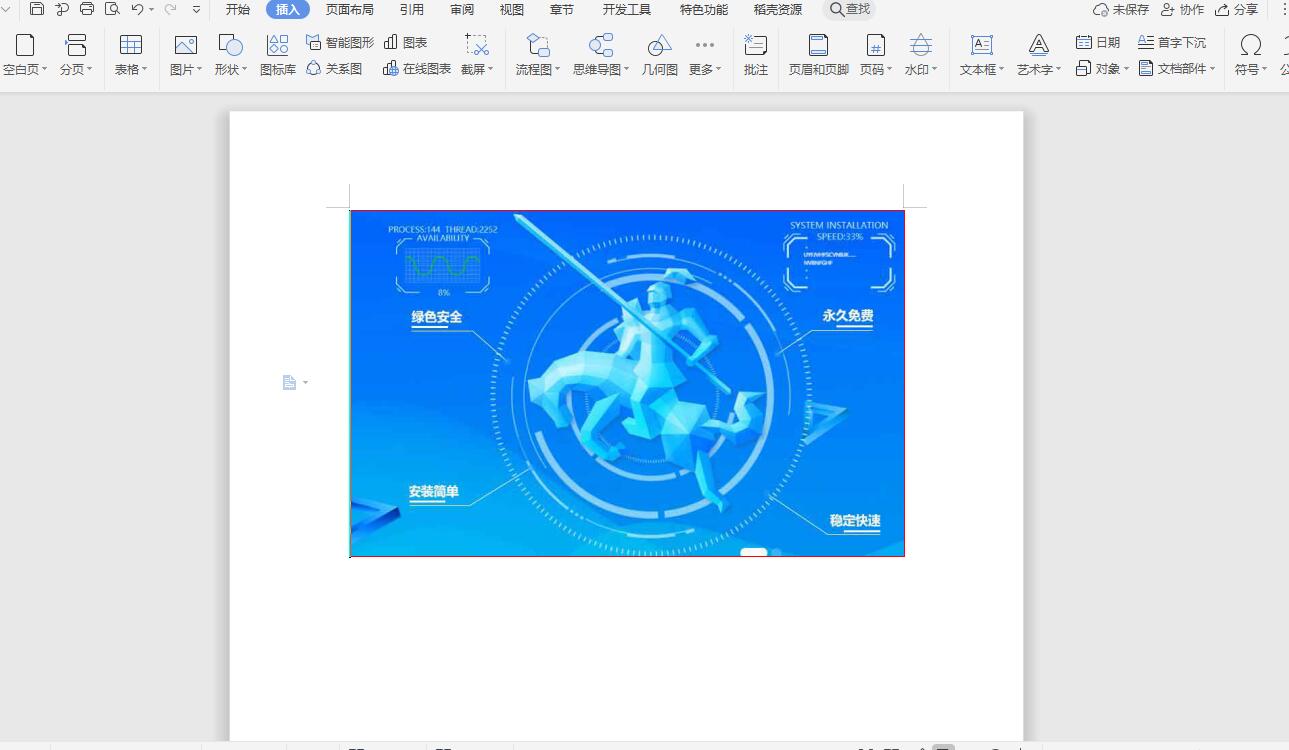The height and width of the screenshot is (750, 1289).
Task: Insert WordArt via the 艺术字 icon
Action: coord(1037,54)
